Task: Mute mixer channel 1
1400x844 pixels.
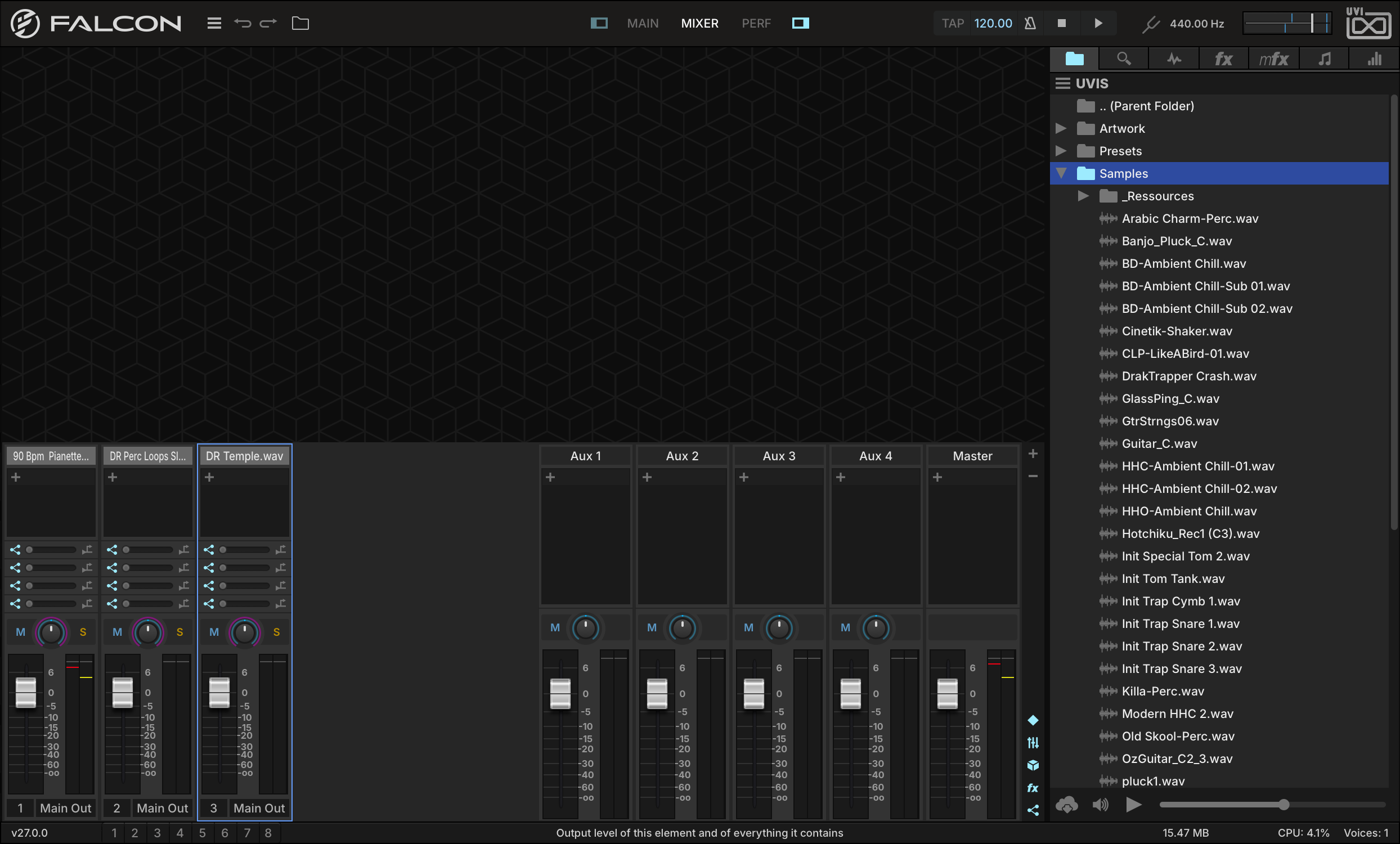Action: tap(20, 632)
